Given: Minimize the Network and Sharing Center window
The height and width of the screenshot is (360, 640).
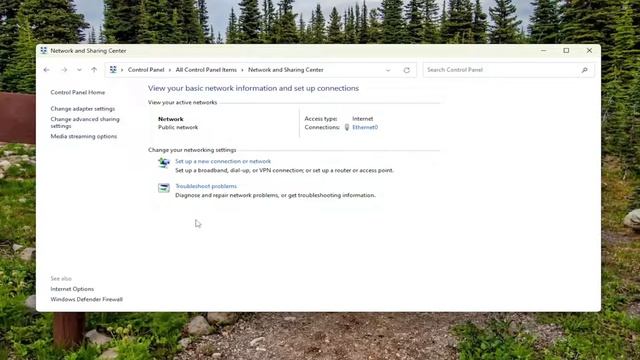Looking at the screenshot, I should [x=543, y=51].
